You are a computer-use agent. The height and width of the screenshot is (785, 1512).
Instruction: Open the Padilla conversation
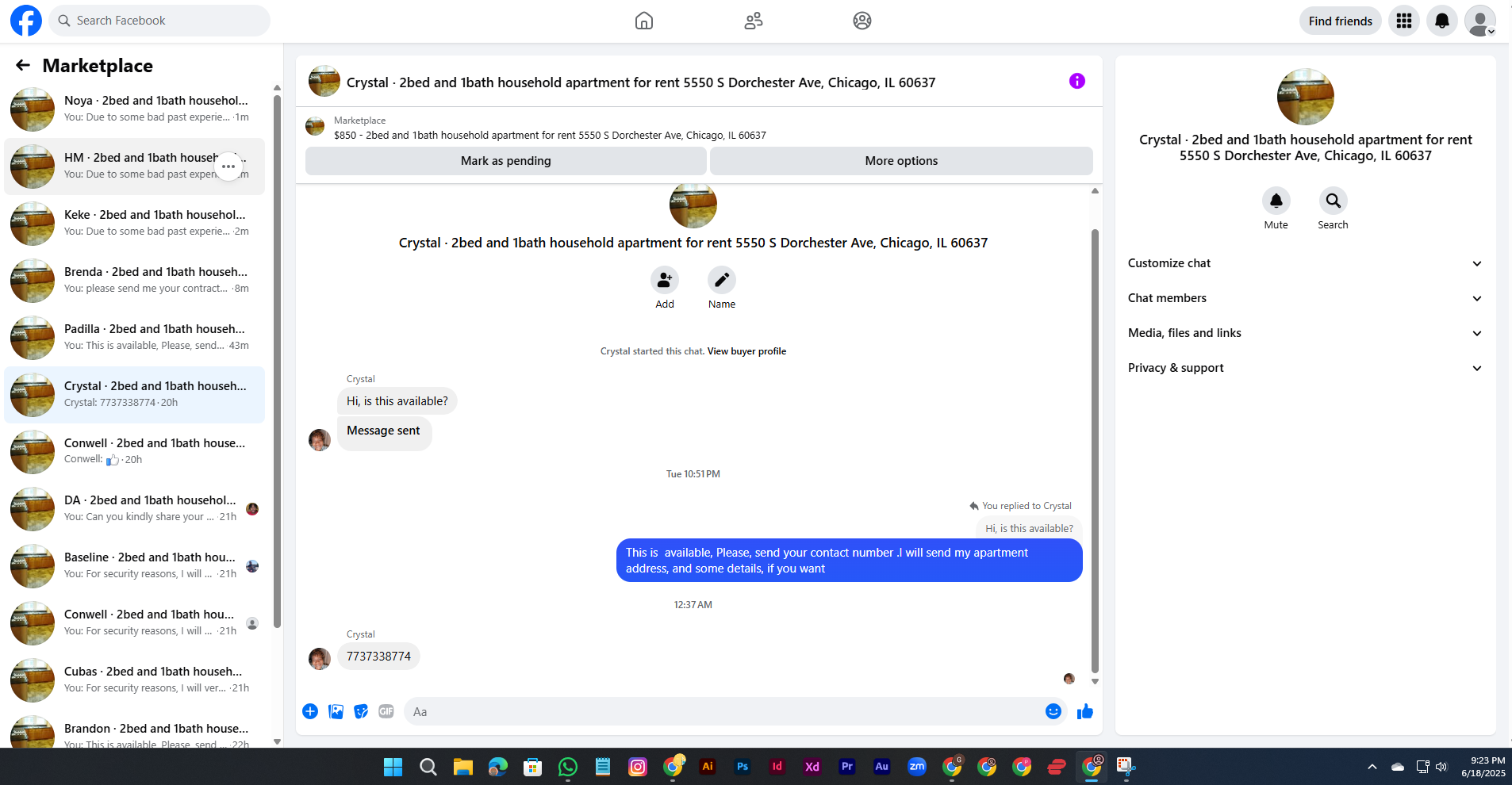tap(135, 338)
